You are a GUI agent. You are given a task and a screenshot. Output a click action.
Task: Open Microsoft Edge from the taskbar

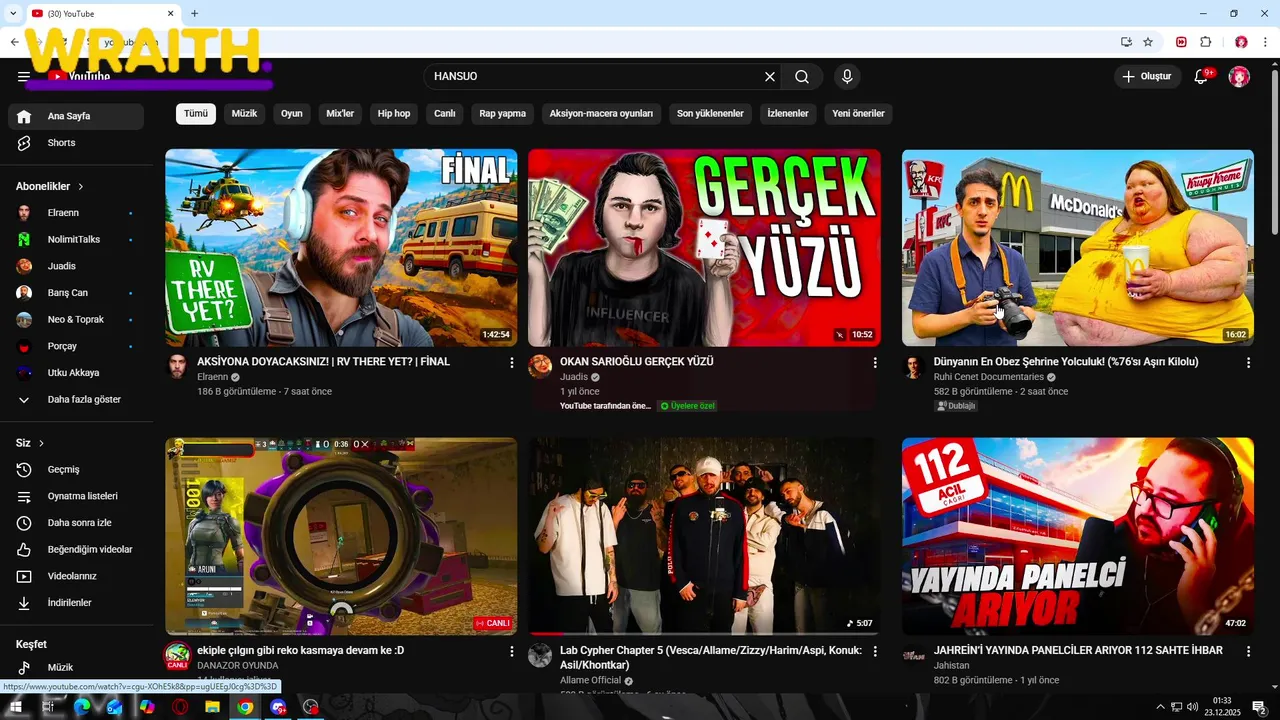(82, 707)
